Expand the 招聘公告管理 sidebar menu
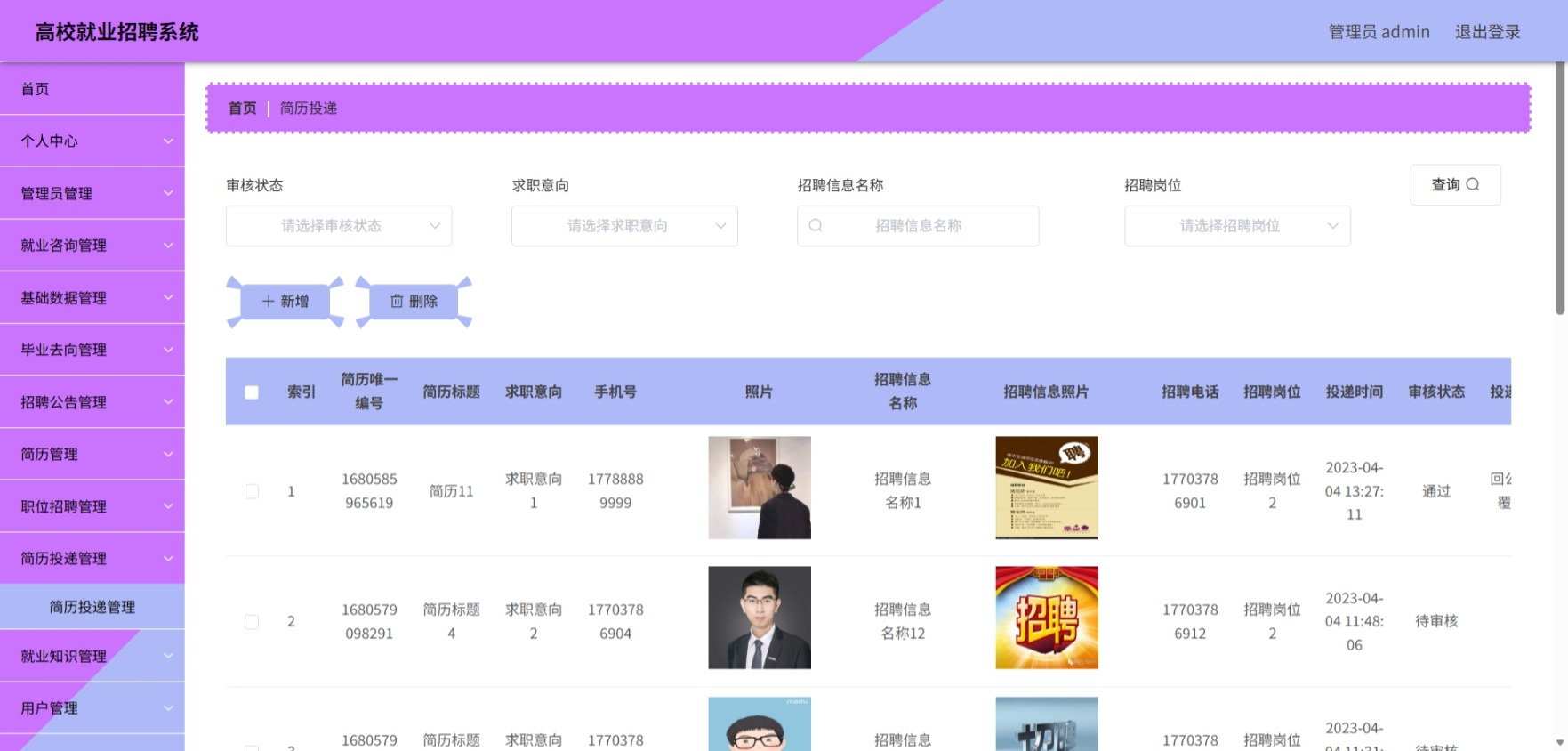Screen dimensions: 1568x751 coord(92,402)
